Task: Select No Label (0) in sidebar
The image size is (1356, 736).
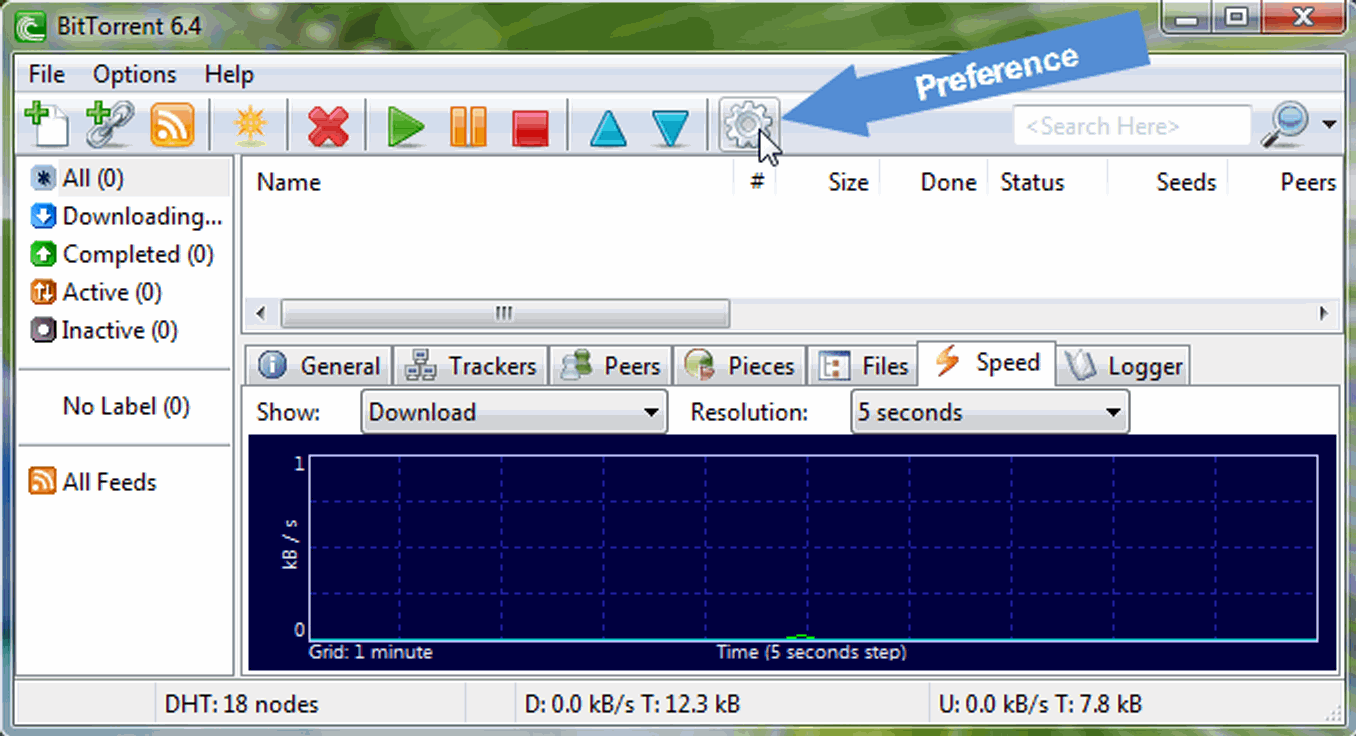Action: (125, 406)
